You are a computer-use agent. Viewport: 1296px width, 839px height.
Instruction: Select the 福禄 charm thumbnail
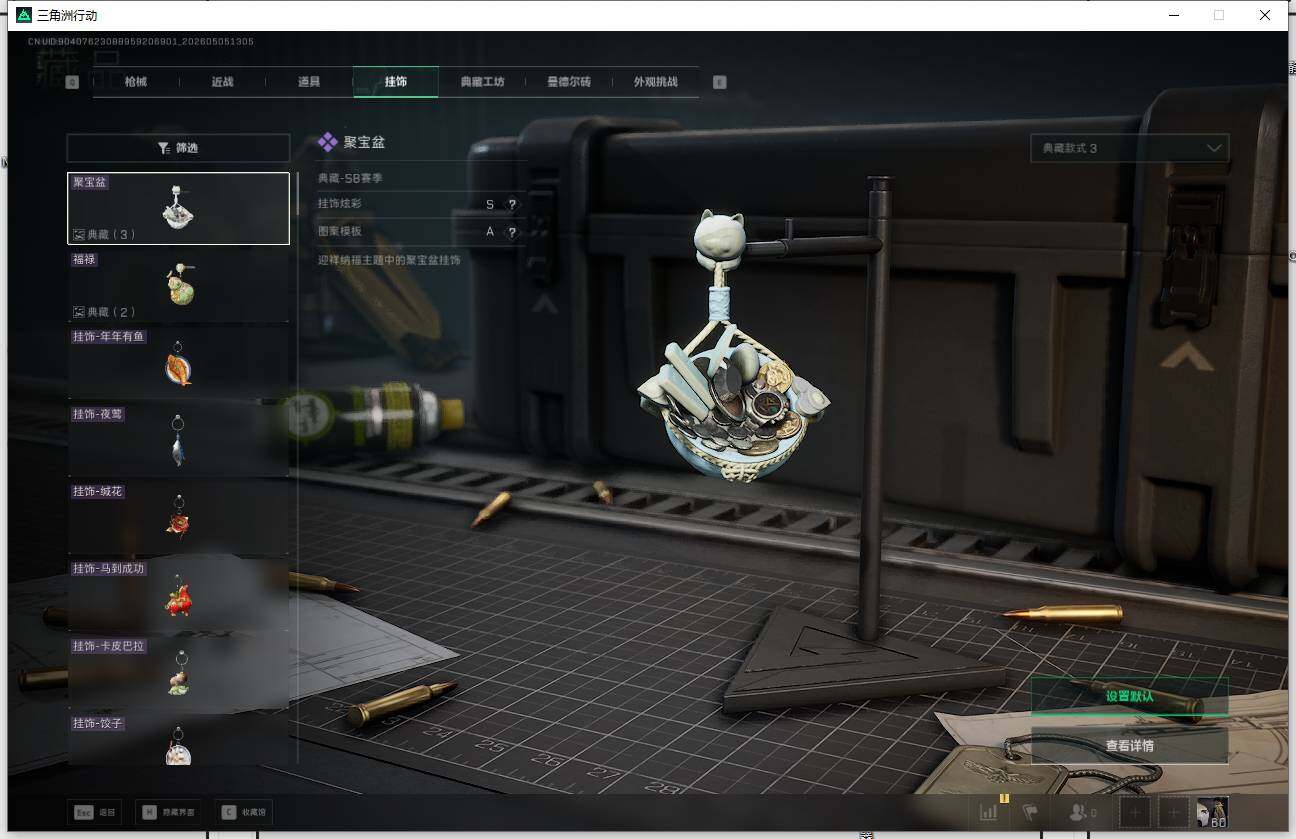pos(178,286)
